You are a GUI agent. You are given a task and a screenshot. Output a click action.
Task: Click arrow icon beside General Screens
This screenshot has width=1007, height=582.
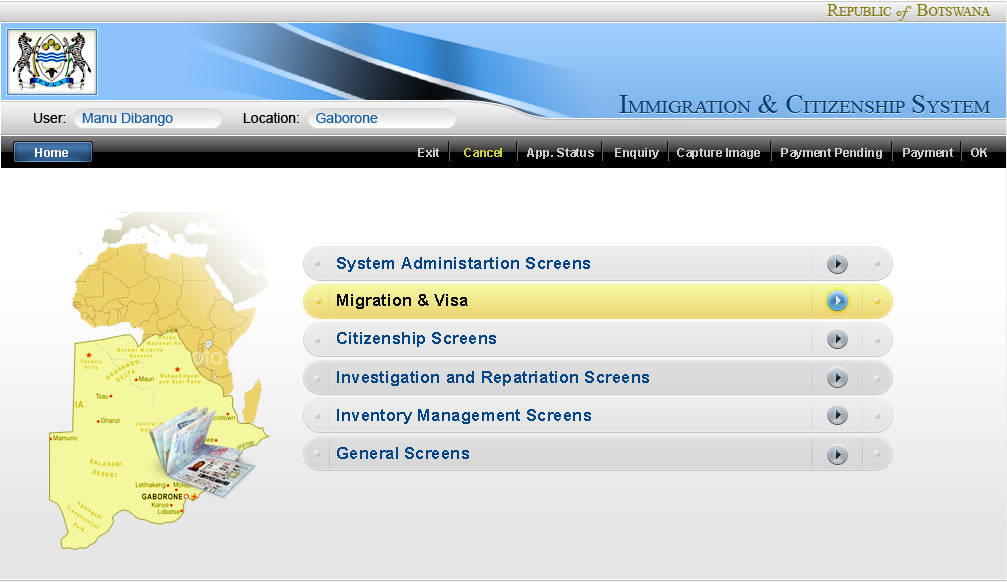837,455
